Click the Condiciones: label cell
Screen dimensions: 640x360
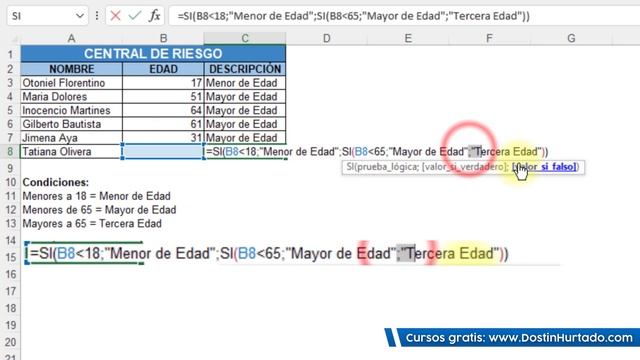point(56,182)
